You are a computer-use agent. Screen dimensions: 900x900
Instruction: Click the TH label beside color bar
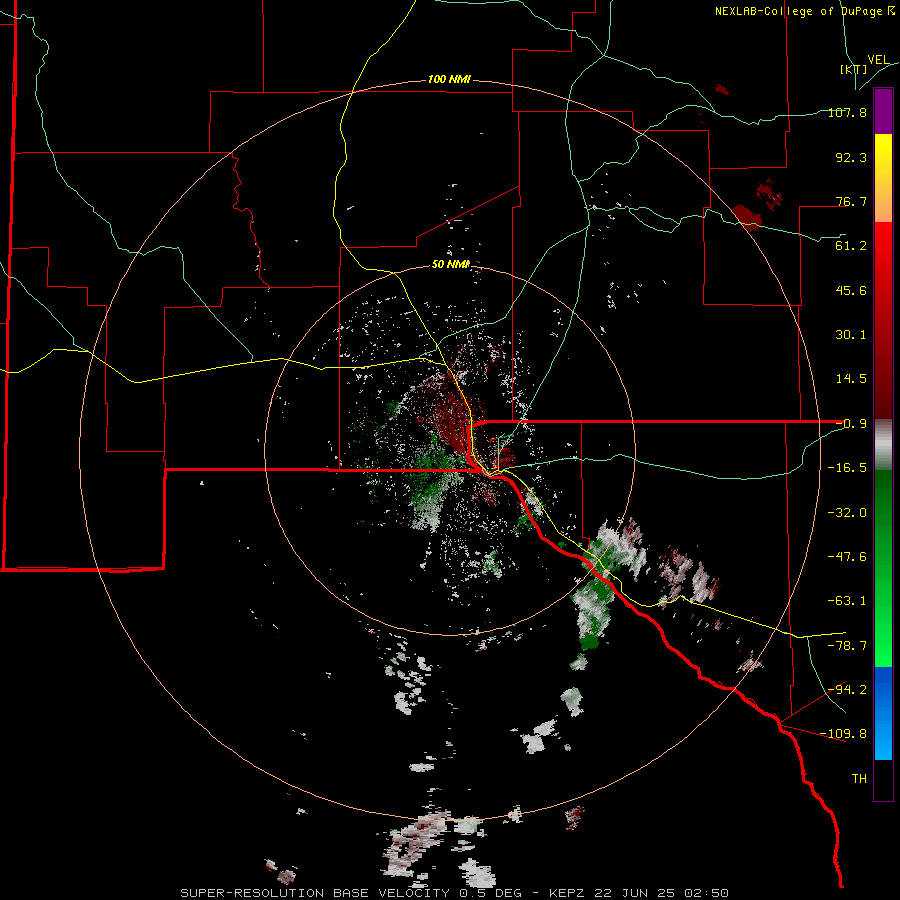tap(859, 779)
